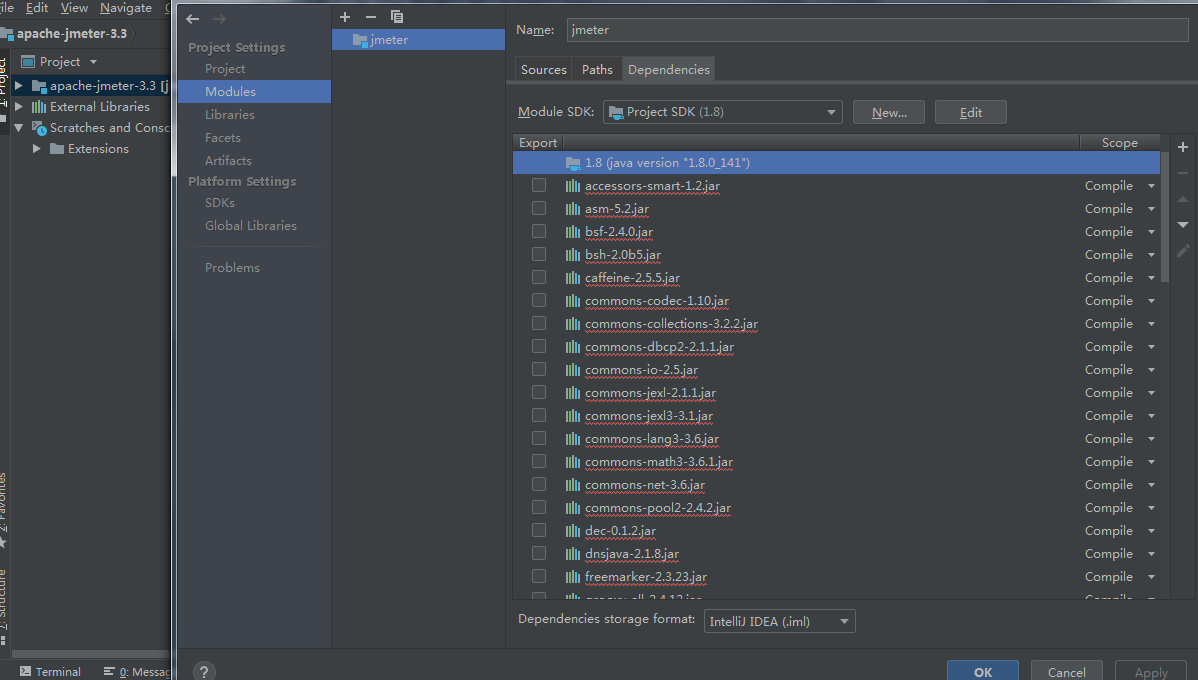
Task: Click the External Libraries icon in Project tree
Action: 39,107
